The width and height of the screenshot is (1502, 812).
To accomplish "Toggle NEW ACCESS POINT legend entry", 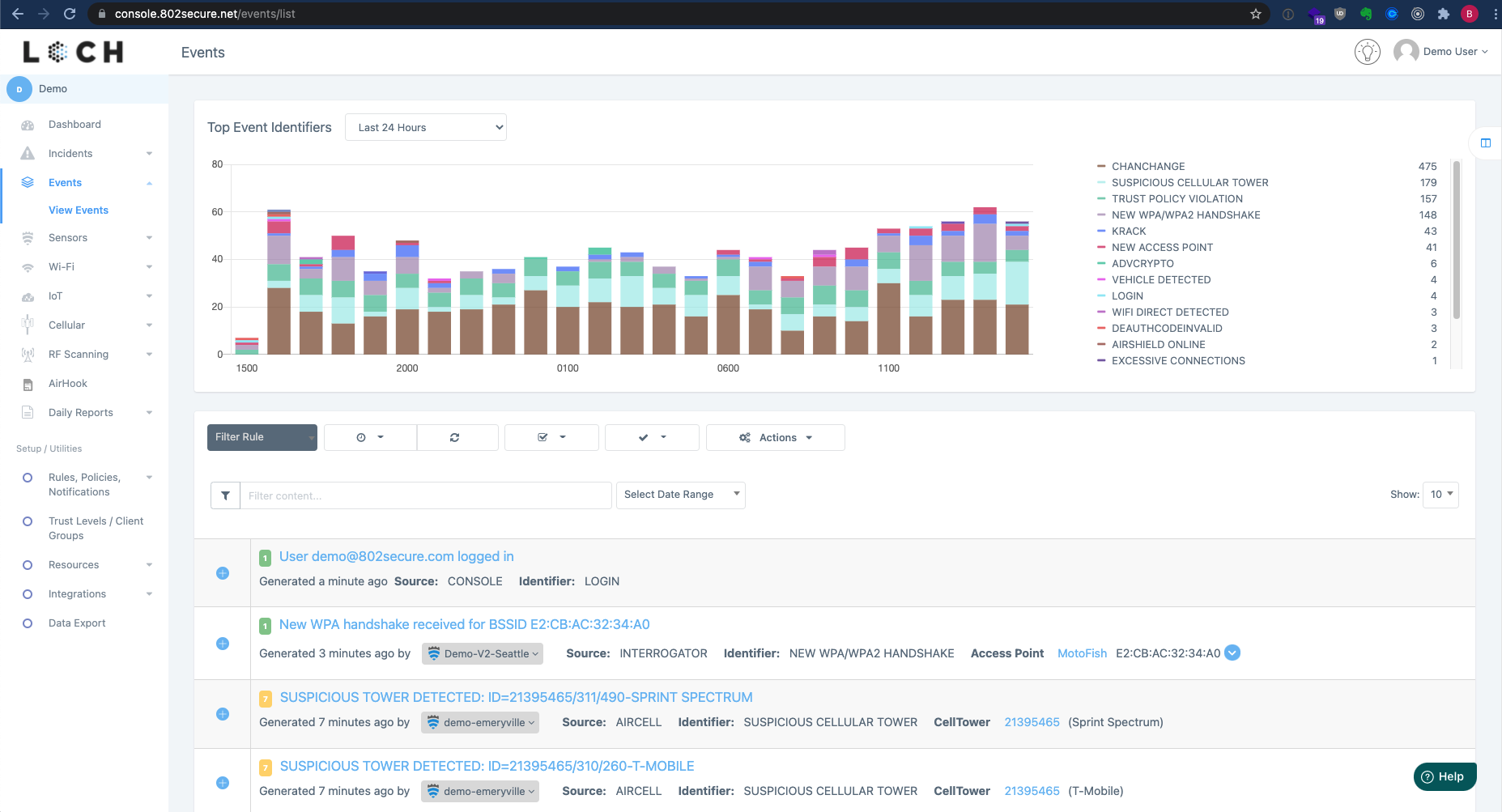I will click(x=1162, y=247).
